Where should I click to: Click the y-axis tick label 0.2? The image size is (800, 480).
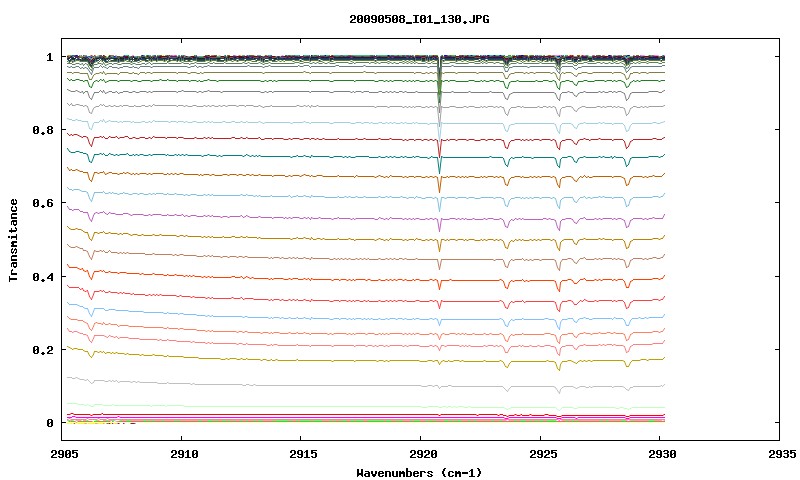tap(43, 350)
